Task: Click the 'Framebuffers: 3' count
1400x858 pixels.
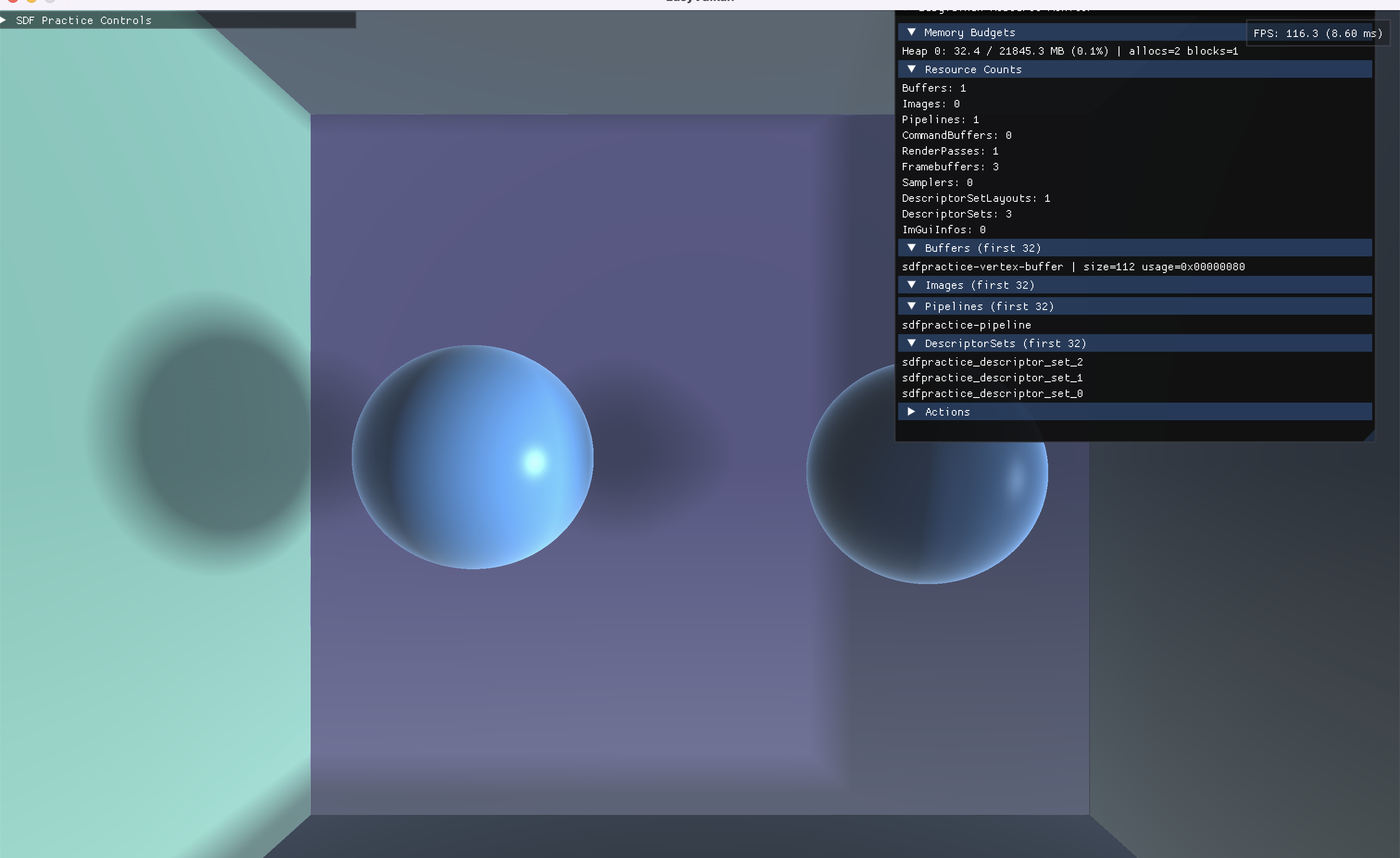Action: pyautogui.click(x=950, y=167)
